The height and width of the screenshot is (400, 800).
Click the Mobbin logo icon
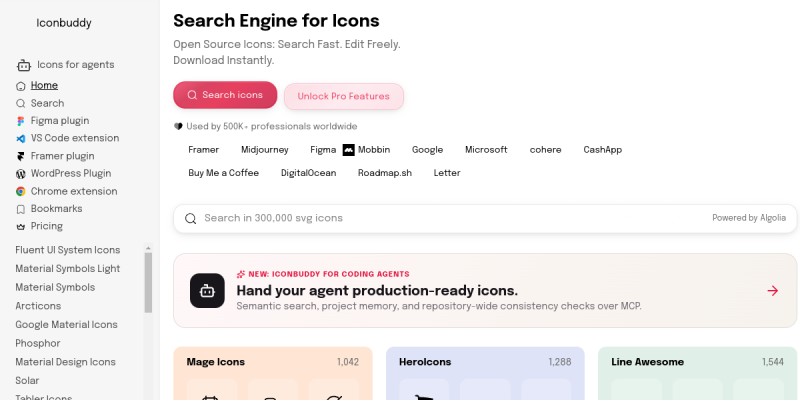click(x=348, y=150)
